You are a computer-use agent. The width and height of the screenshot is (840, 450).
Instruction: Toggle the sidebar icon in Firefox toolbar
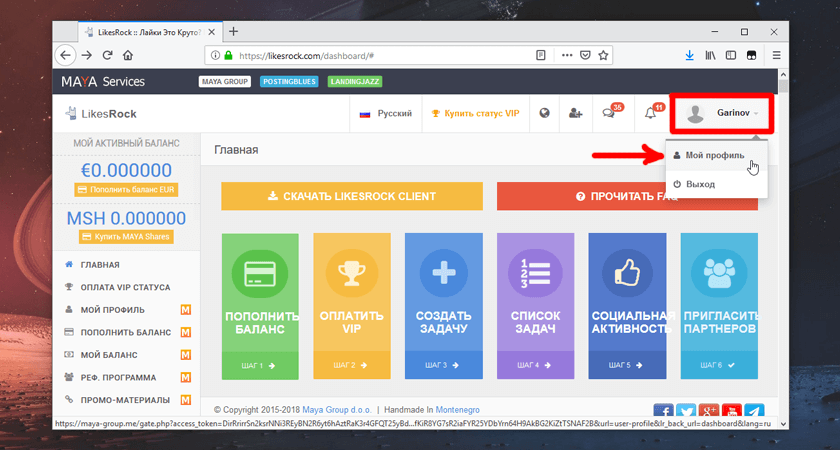[731, 55]
